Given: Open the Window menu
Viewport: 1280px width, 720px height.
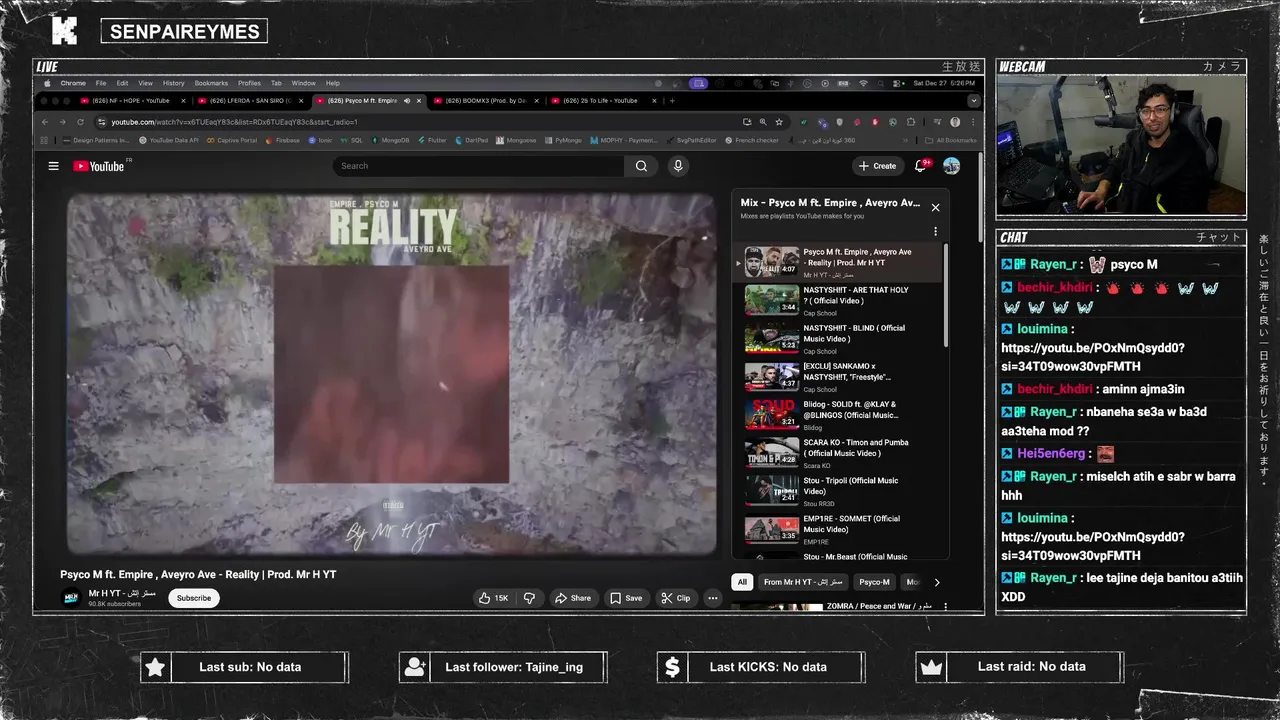Looking at the screenshot, I should click(303, 83).
